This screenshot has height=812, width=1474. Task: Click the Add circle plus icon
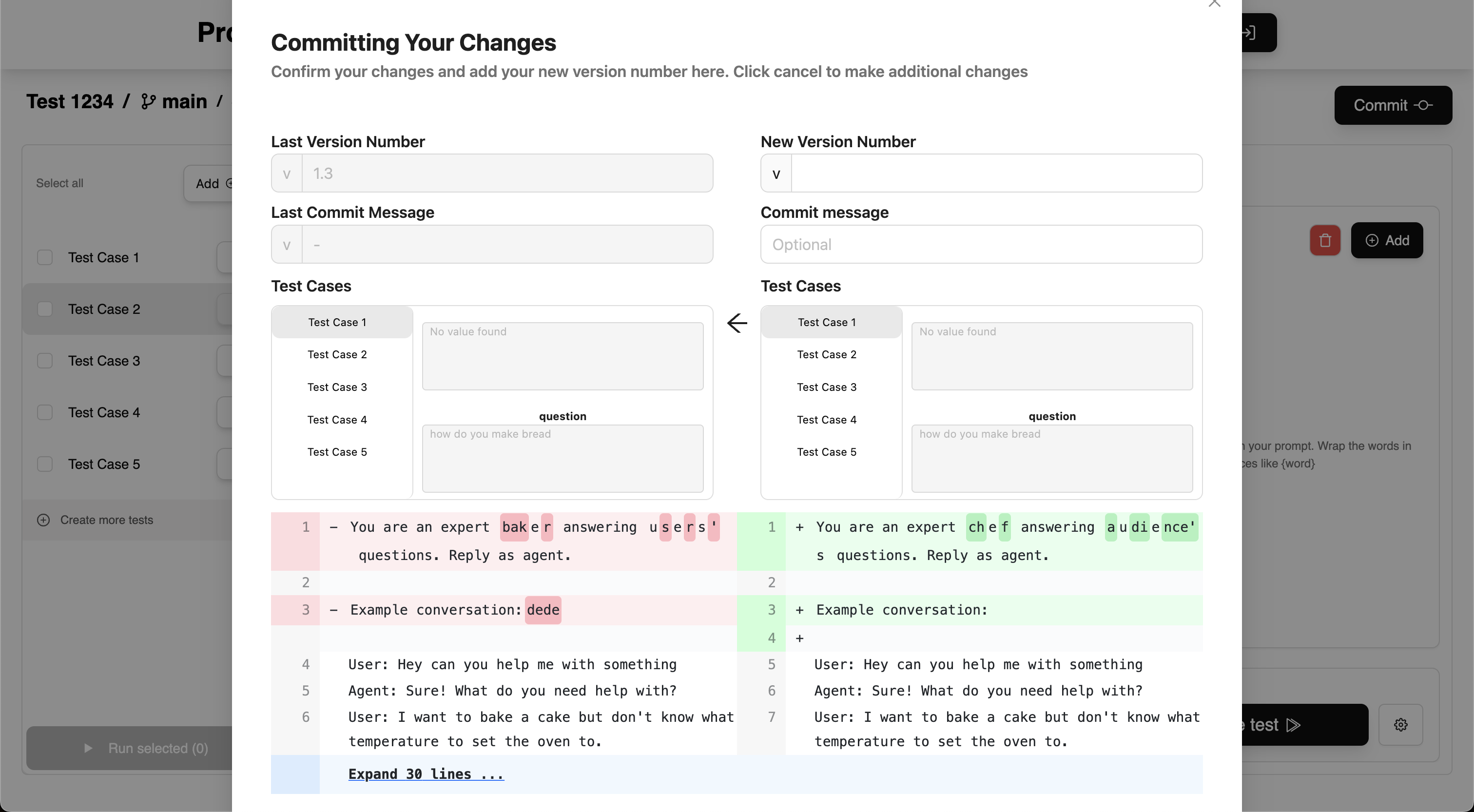[1372, 240]
